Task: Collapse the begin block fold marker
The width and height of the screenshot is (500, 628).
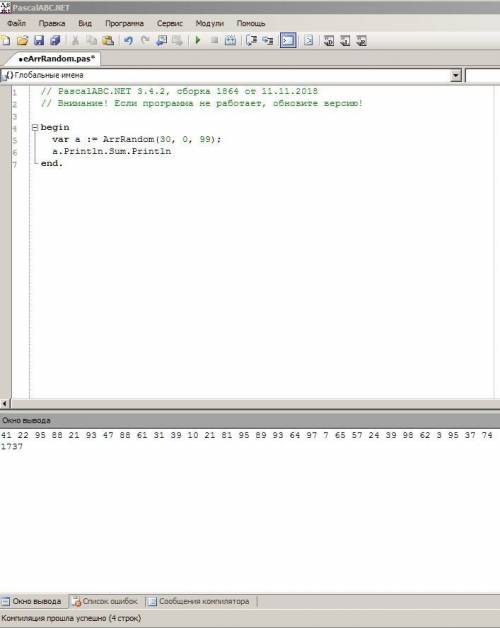Action: 35,127
